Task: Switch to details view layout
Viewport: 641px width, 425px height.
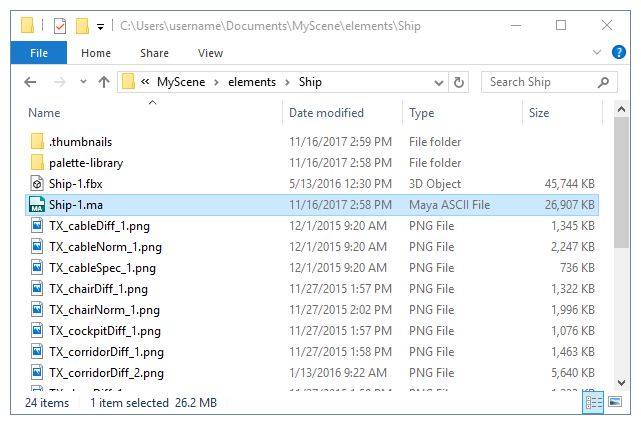Action: (593, 402)
